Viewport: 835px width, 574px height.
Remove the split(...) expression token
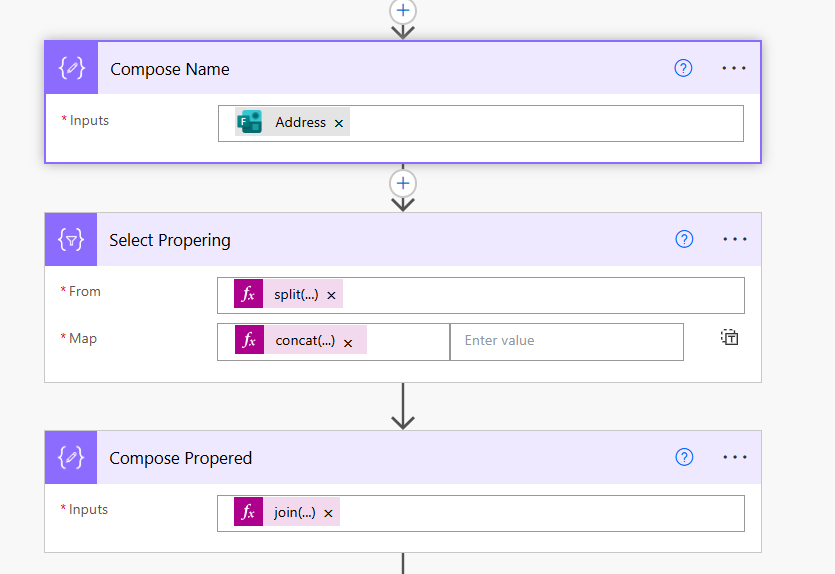click(331, 295)
